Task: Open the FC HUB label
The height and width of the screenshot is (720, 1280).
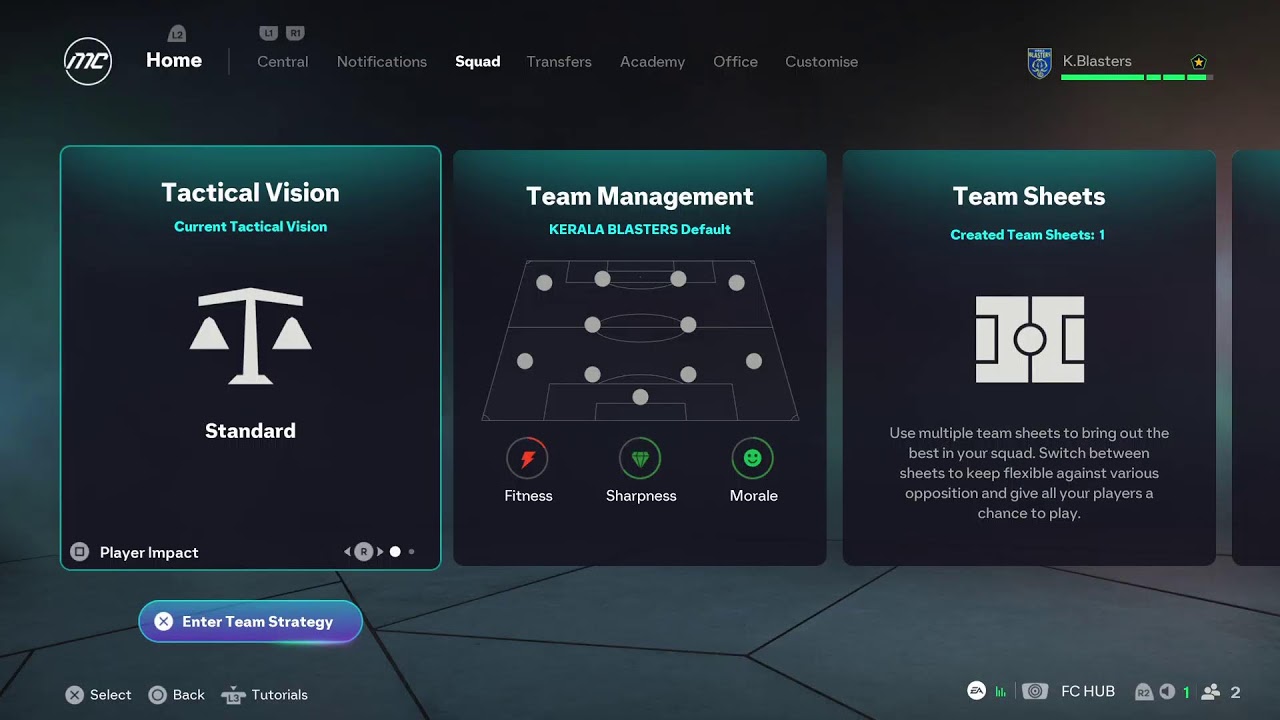Action: (x=1087, y=692)
